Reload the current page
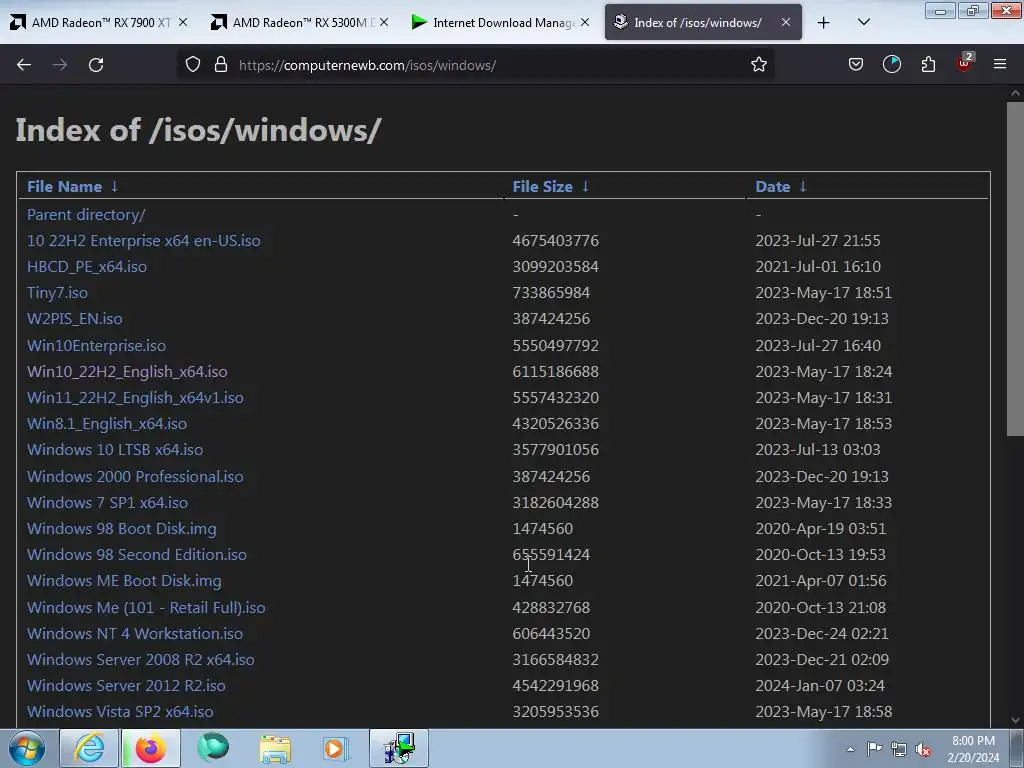 point(96,65)
